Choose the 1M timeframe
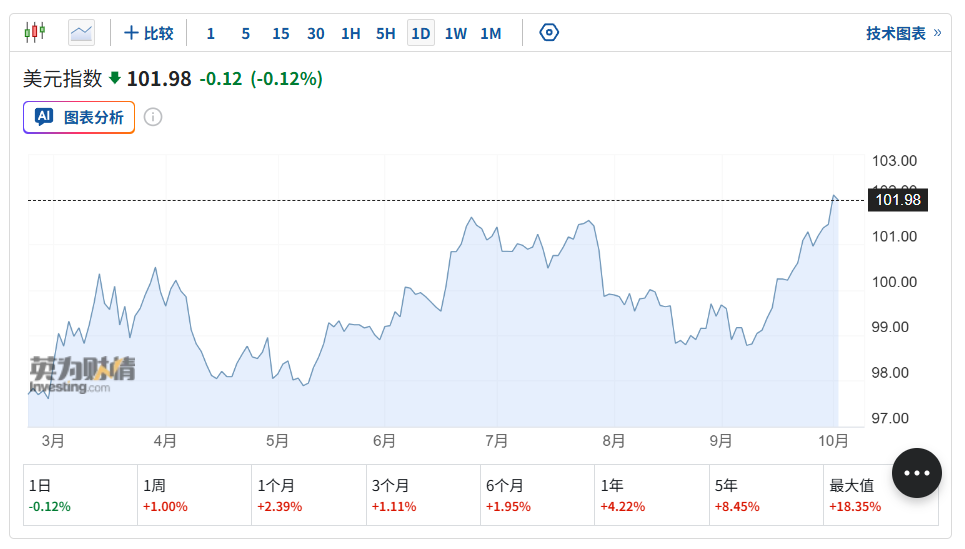This screenshot has height=549, width=965. [491, 33]
